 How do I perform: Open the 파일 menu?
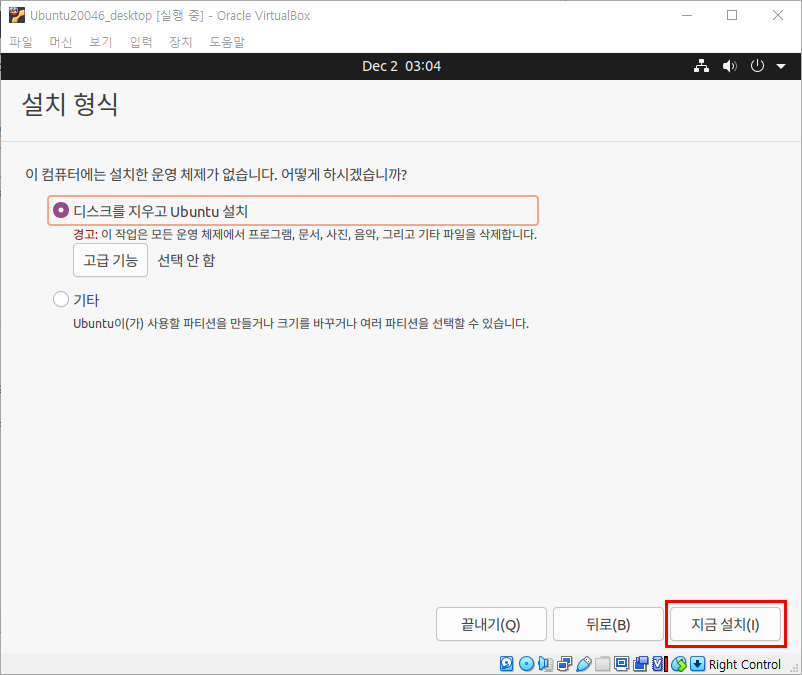pos(21,42)
